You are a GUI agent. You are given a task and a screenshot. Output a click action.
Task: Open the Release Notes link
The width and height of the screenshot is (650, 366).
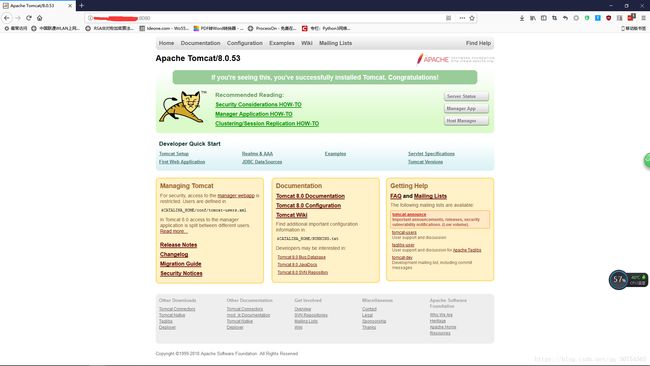(x=178, y=245)
